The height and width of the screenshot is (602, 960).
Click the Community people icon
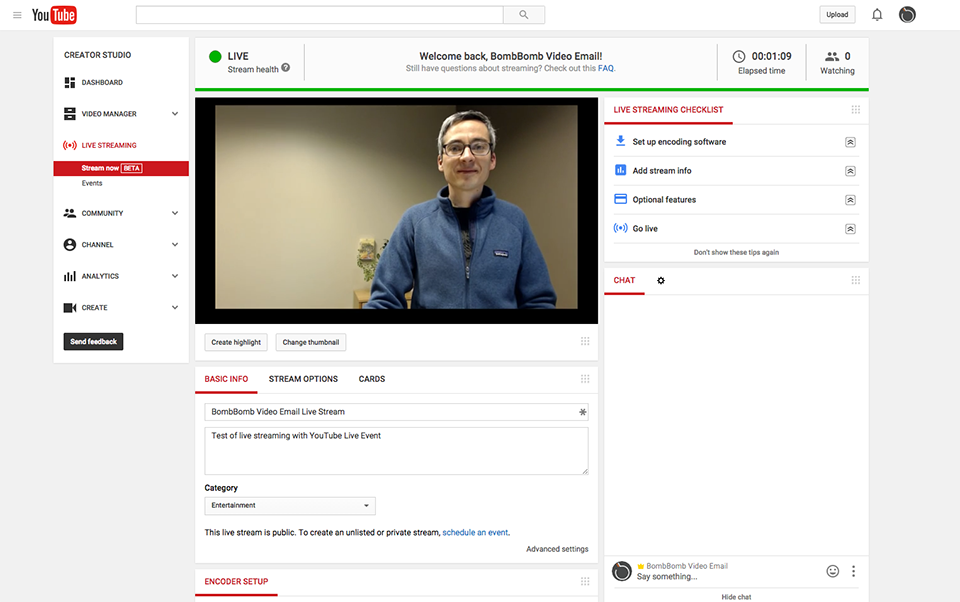tap(70, 213)
